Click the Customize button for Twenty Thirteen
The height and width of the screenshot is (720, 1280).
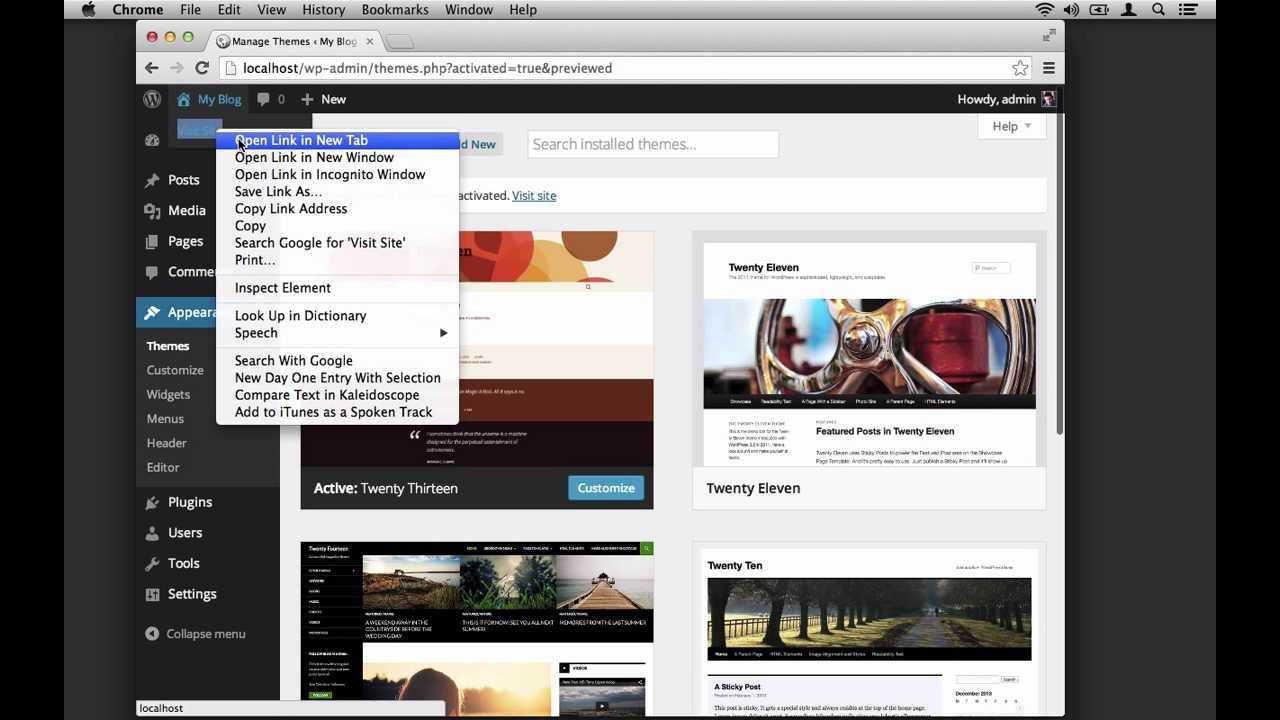[606, 488]
